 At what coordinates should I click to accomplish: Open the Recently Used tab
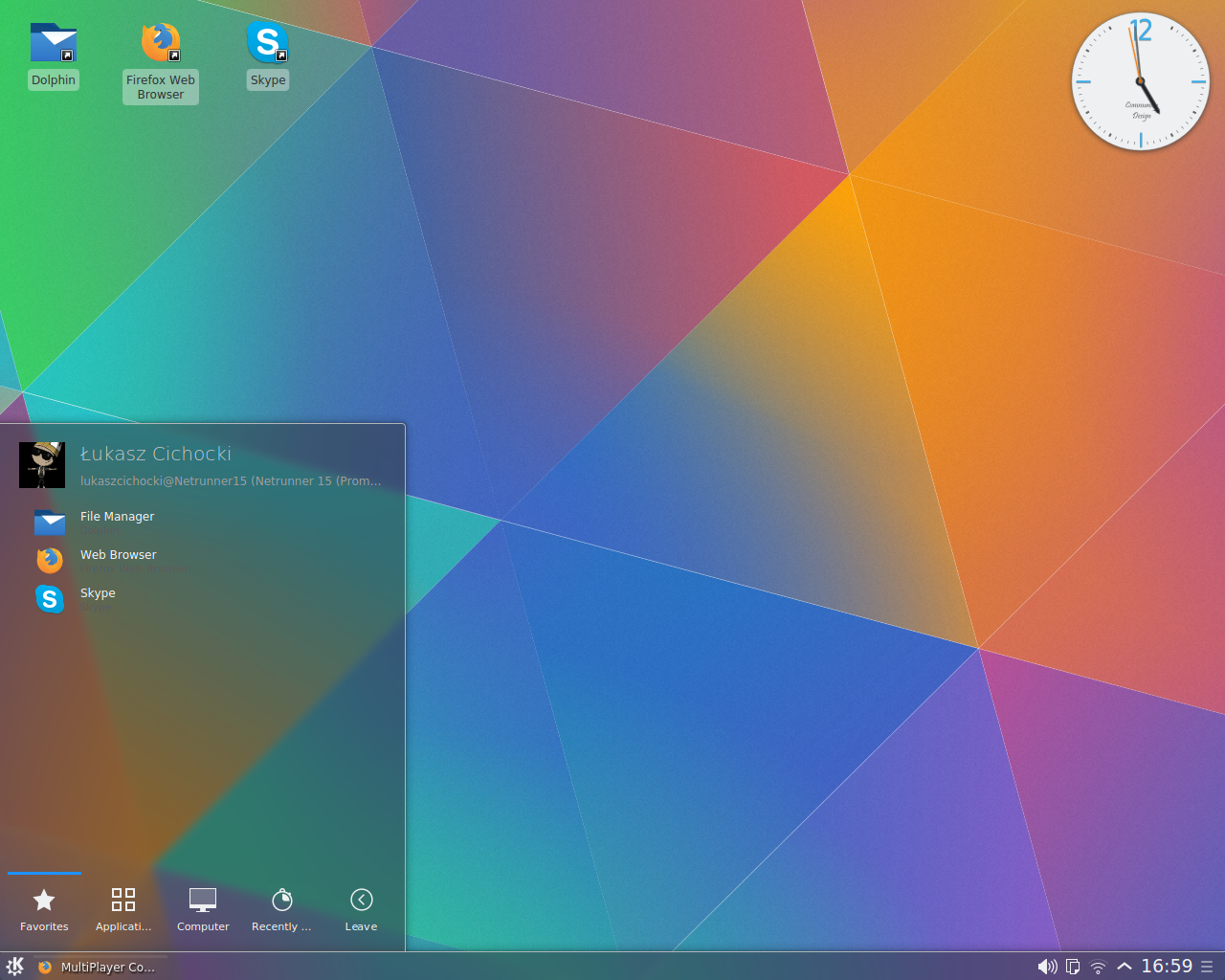(x=281, y=910)
